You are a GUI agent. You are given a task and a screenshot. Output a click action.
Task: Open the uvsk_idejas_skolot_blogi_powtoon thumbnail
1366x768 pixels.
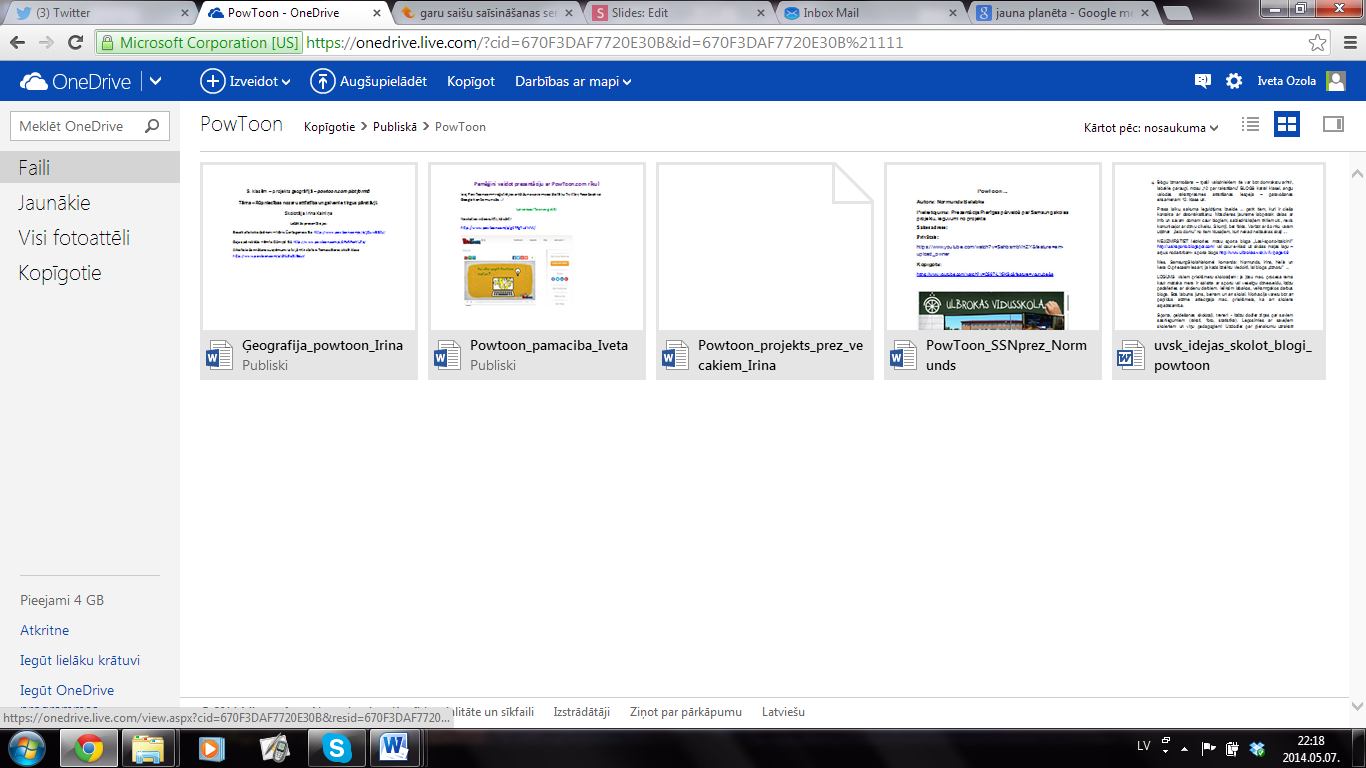pyautogui.click(x=1219, y=246)
